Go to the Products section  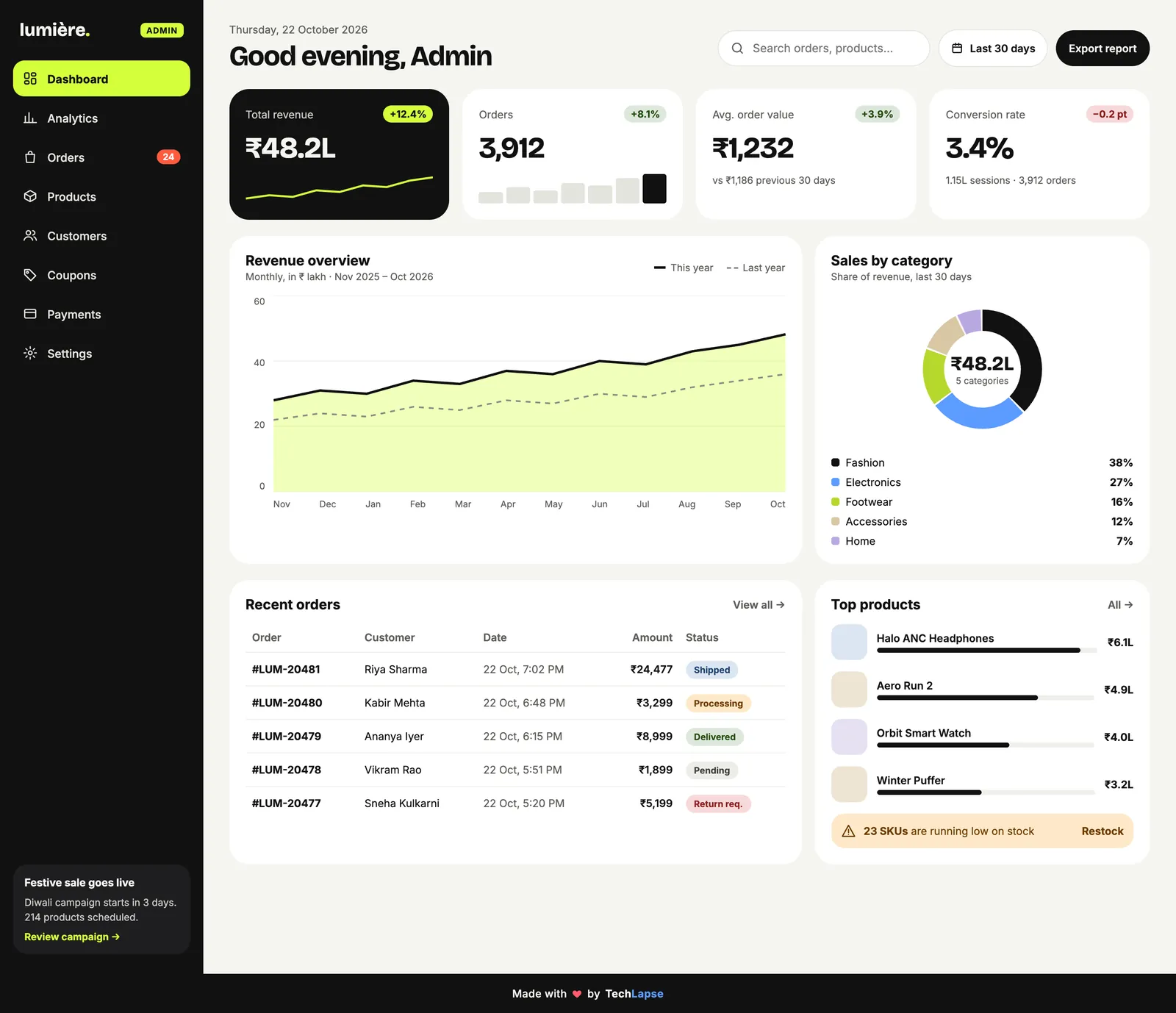[101, 196]
